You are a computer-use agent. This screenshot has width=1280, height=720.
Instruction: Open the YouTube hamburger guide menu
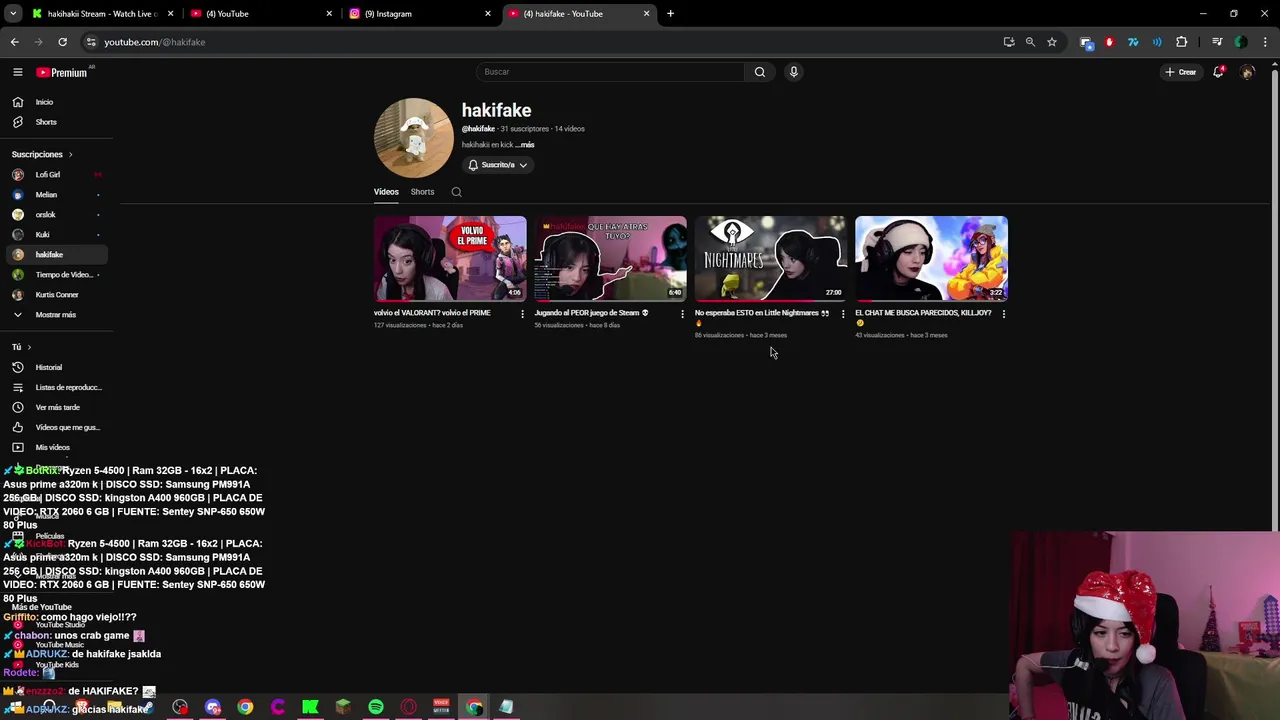17,72
